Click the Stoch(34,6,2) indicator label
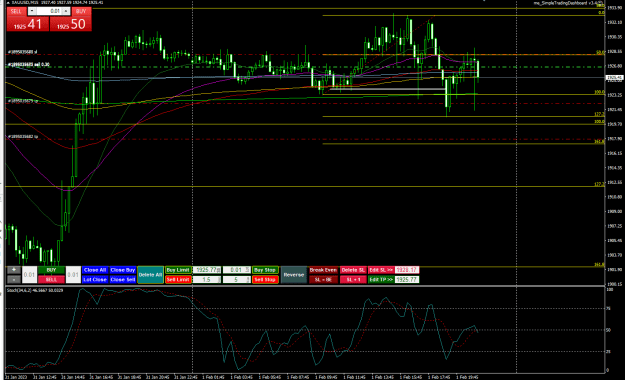 35,290
